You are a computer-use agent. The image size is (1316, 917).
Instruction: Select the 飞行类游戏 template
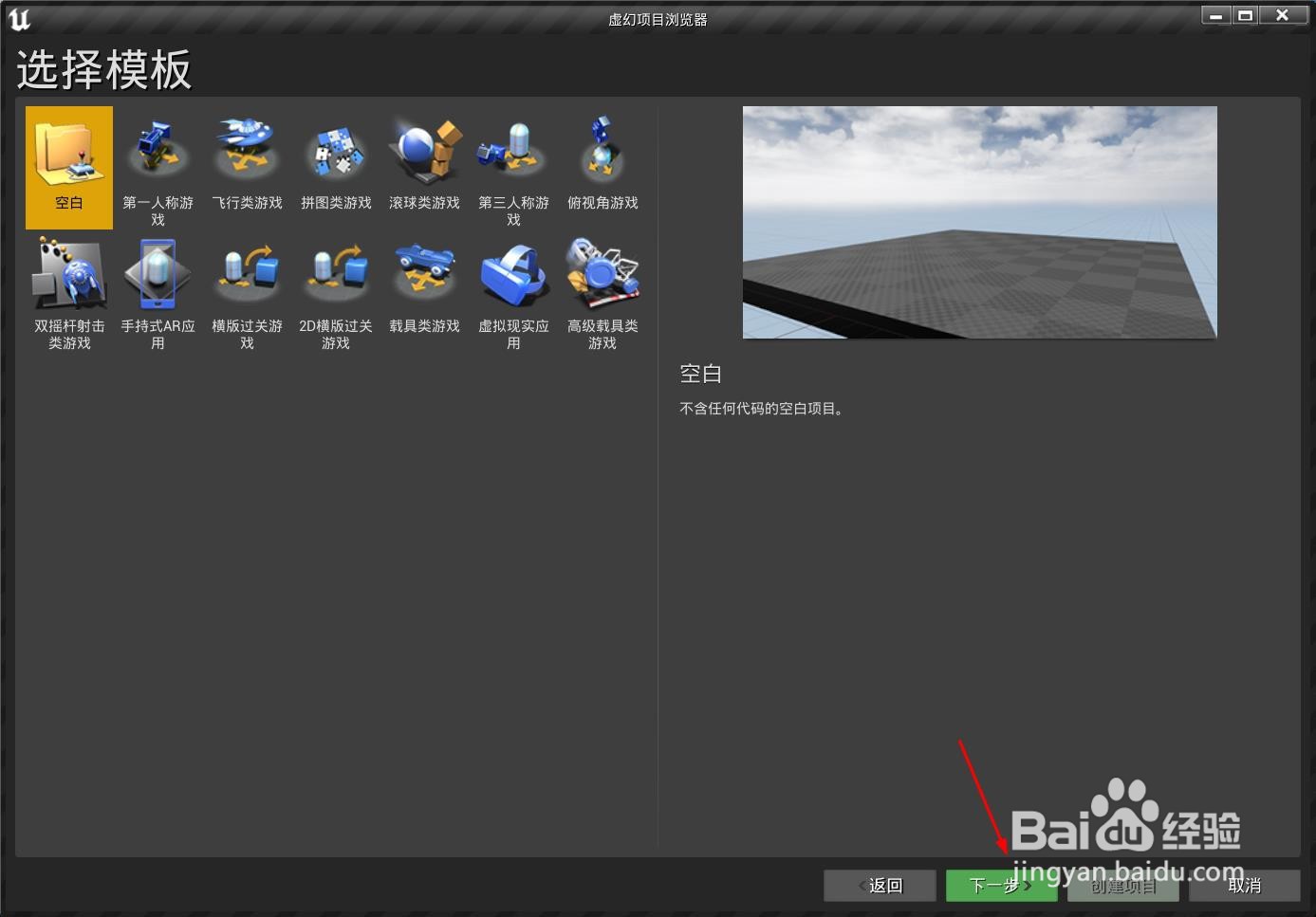pos(247,167)
